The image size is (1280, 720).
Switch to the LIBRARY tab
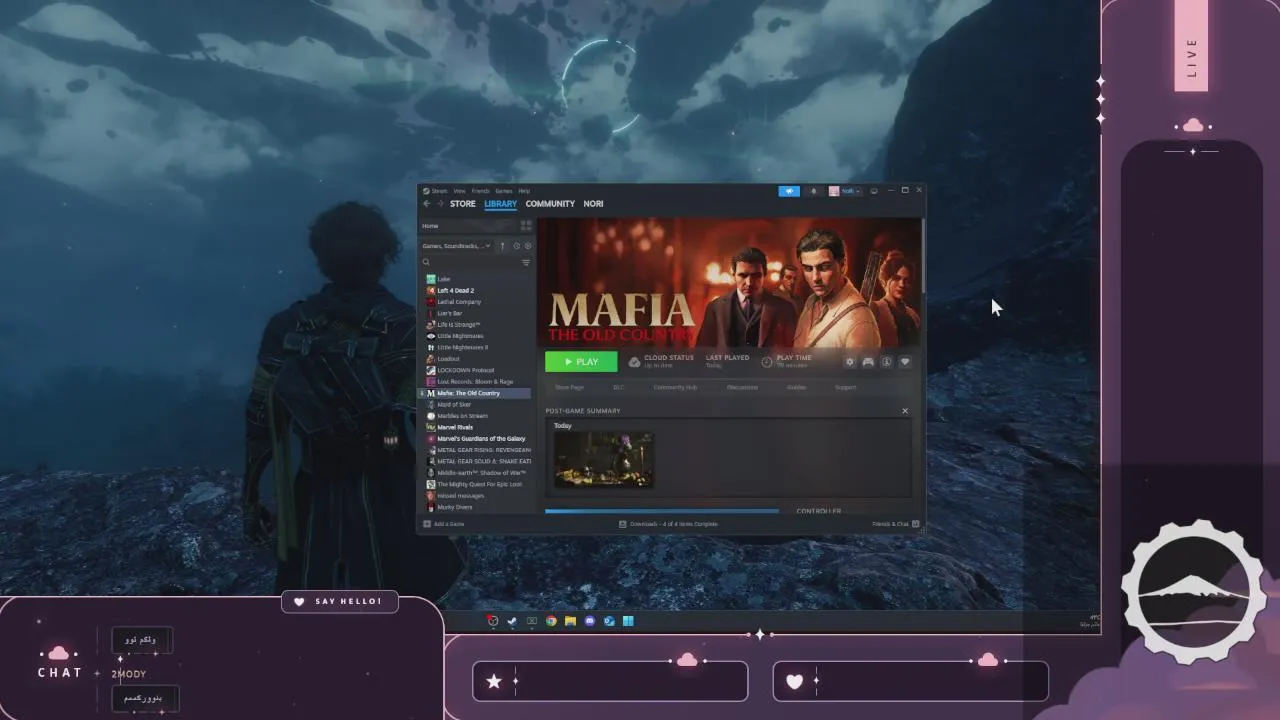point(501,204)
